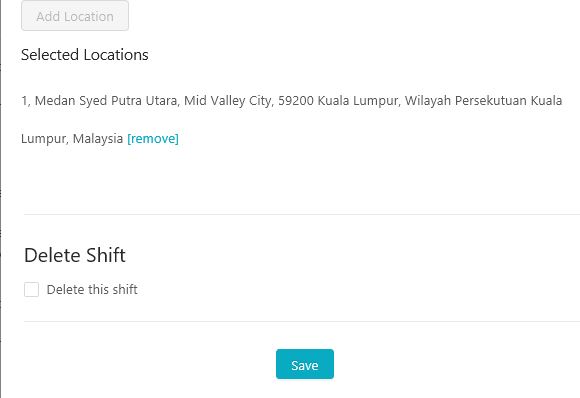Click the greyed-out Add Location button
Image resolution: width=580 pixels, height=398 pixels.
(75, 16)
